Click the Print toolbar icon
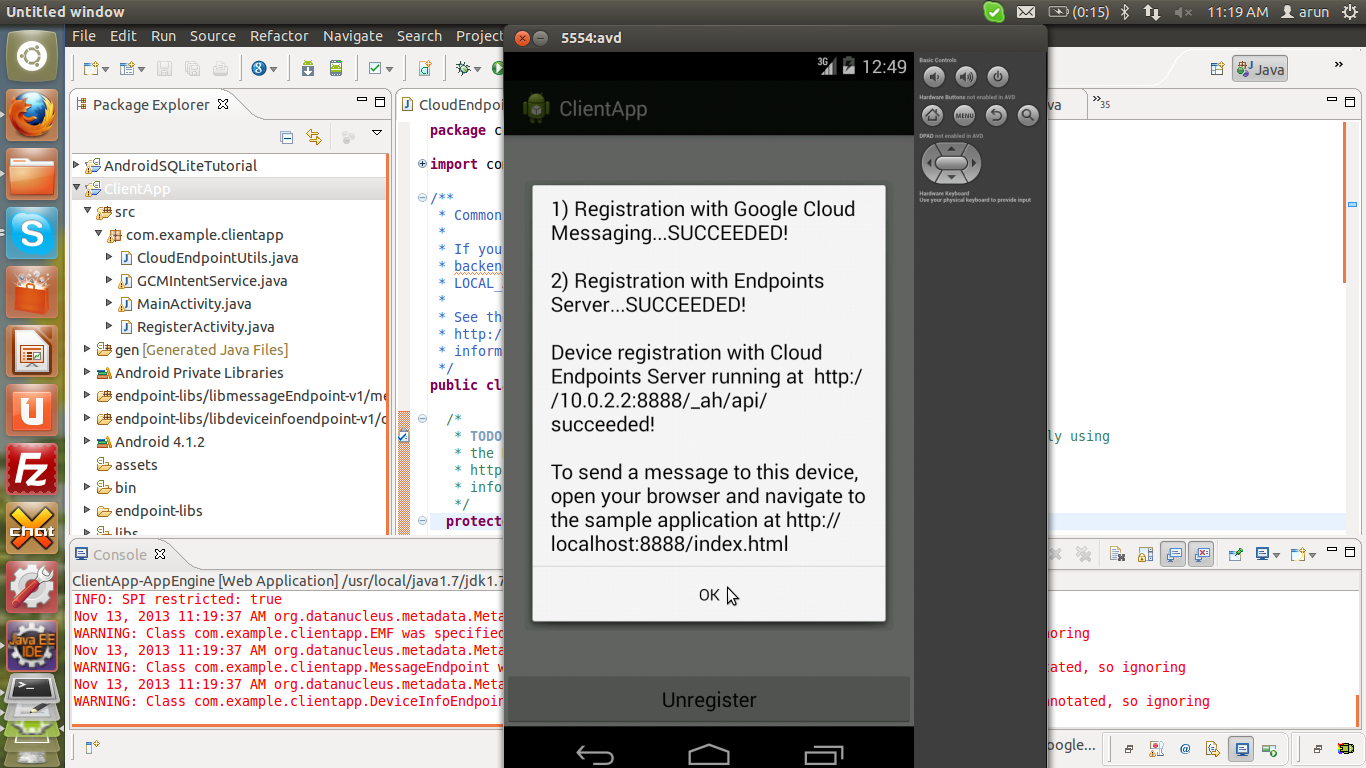 coord(220,68)
